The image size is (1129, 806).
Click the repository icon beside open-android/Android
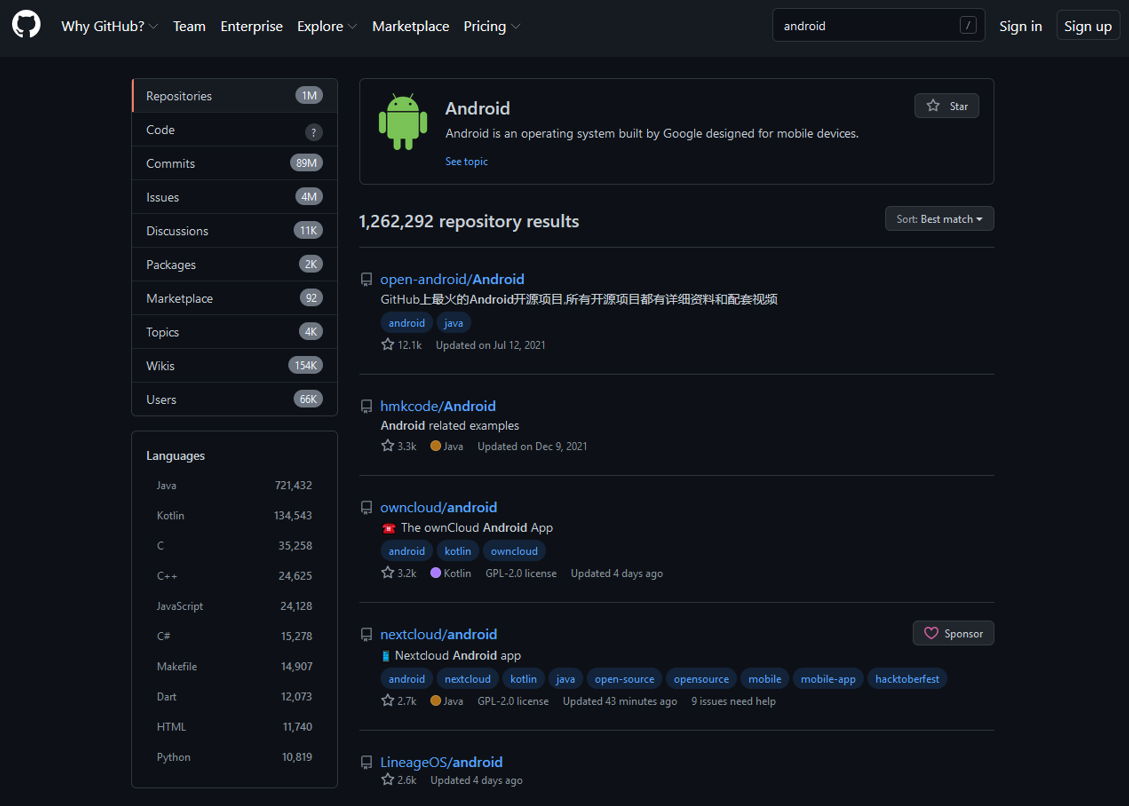pos(366,279)
